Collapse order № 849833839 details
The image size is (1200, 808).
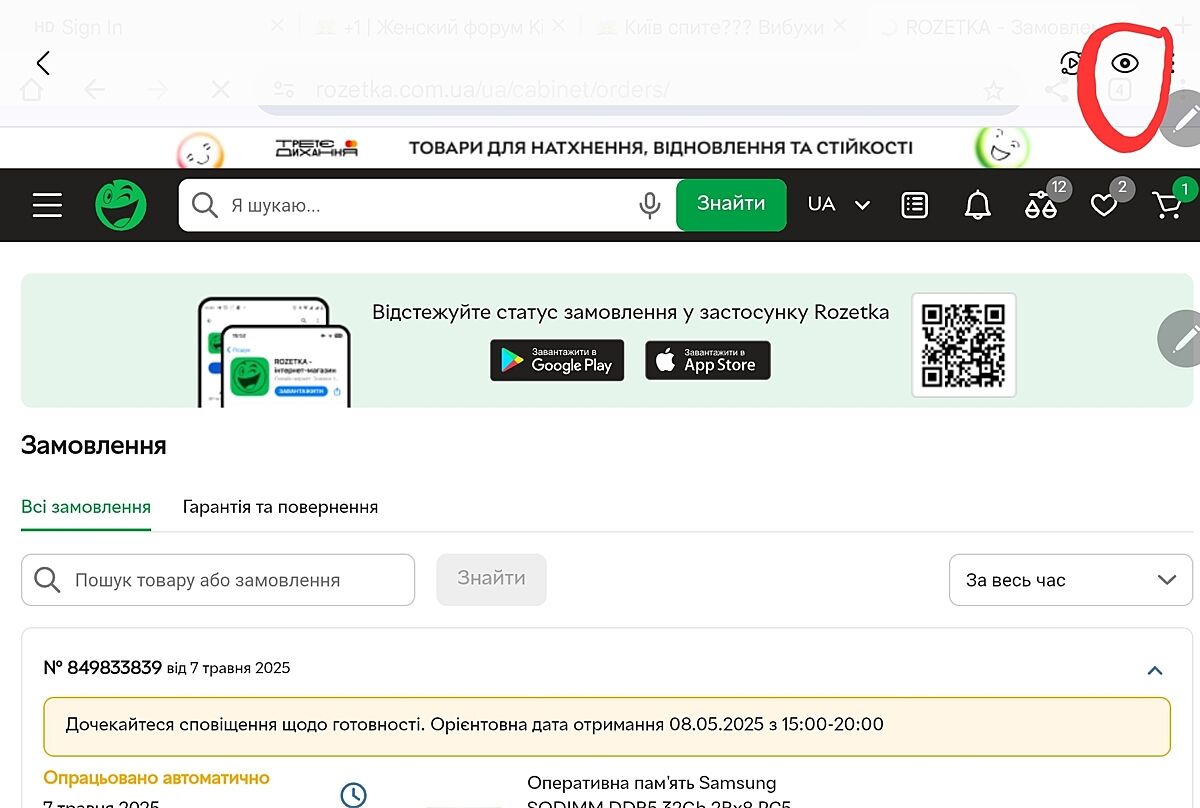coord(1155,670)
